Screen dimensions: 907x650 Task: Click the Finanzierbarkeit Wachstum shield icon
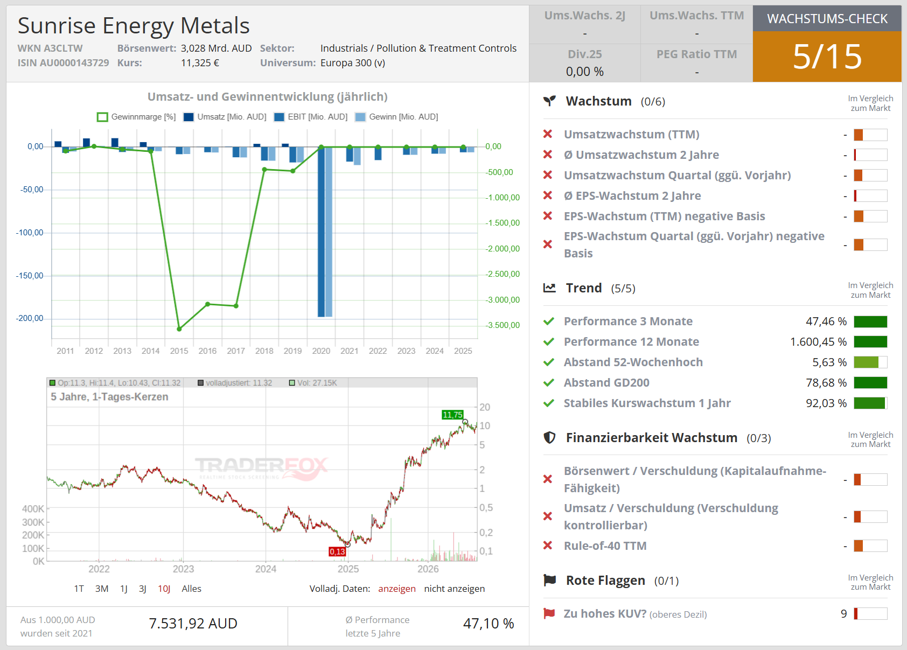(x=550, y=438)
